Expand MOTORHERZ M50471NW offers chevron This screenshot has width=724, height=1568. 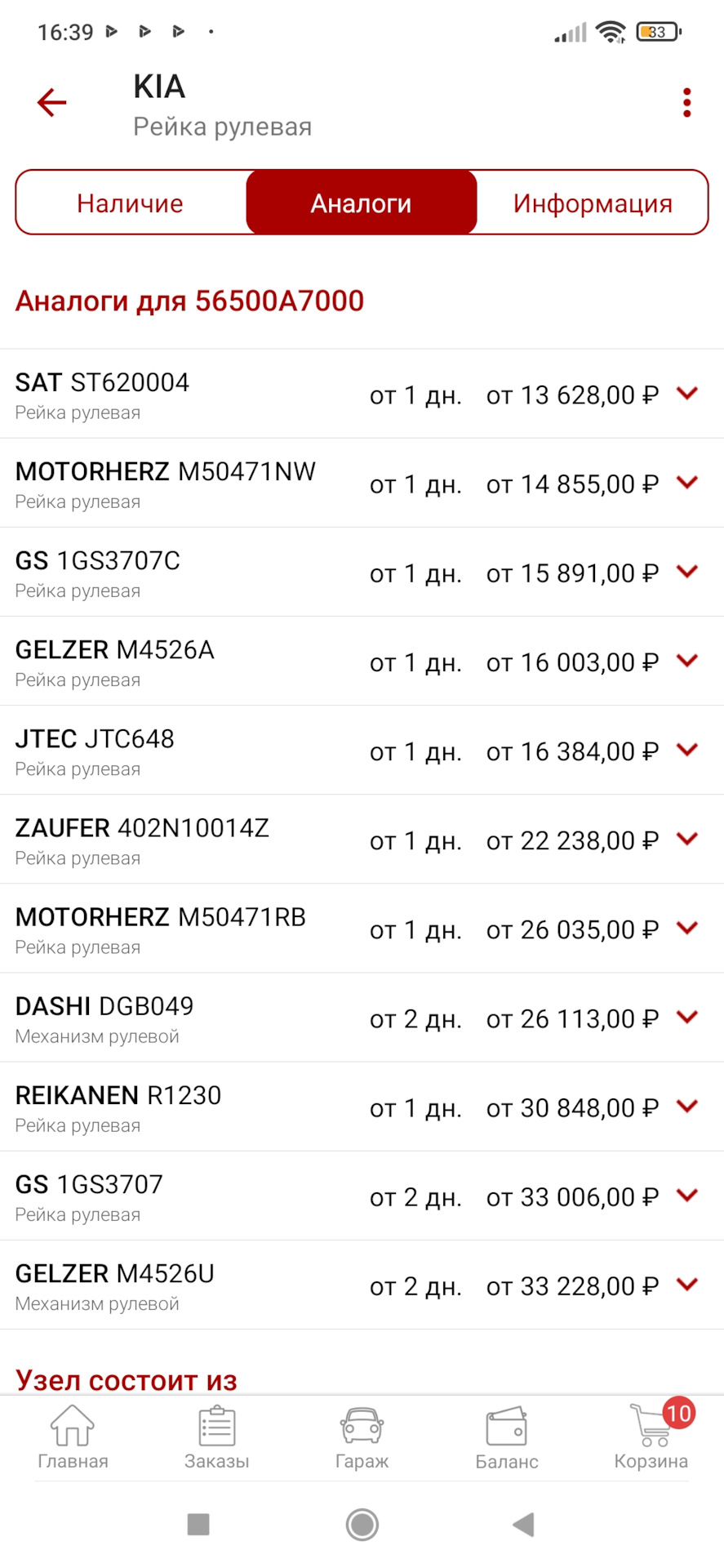tap(687, 483)
